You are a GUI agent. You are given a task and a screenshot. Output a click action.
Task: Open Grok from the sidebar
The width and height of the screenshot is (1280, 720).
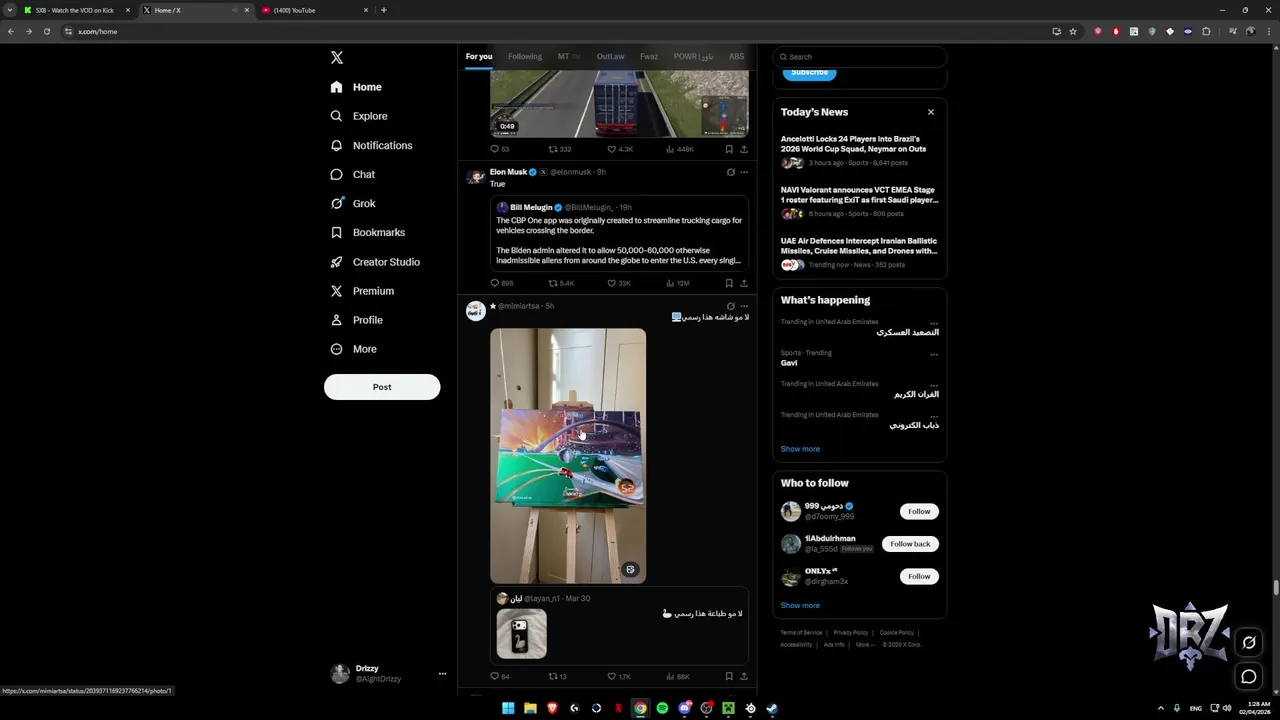[x=352, y=203]
